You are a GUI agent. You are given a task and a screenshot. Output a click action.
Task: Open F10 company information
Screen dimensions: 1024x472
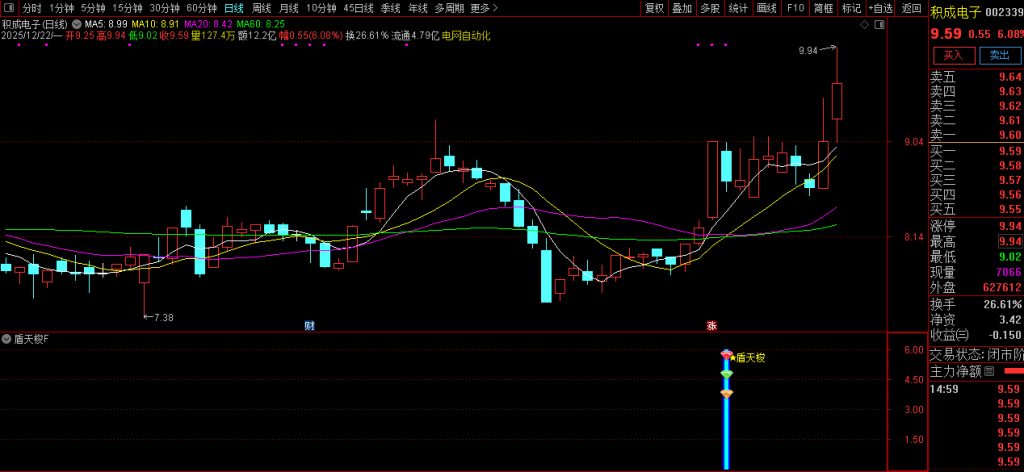(x=795, y=8)
